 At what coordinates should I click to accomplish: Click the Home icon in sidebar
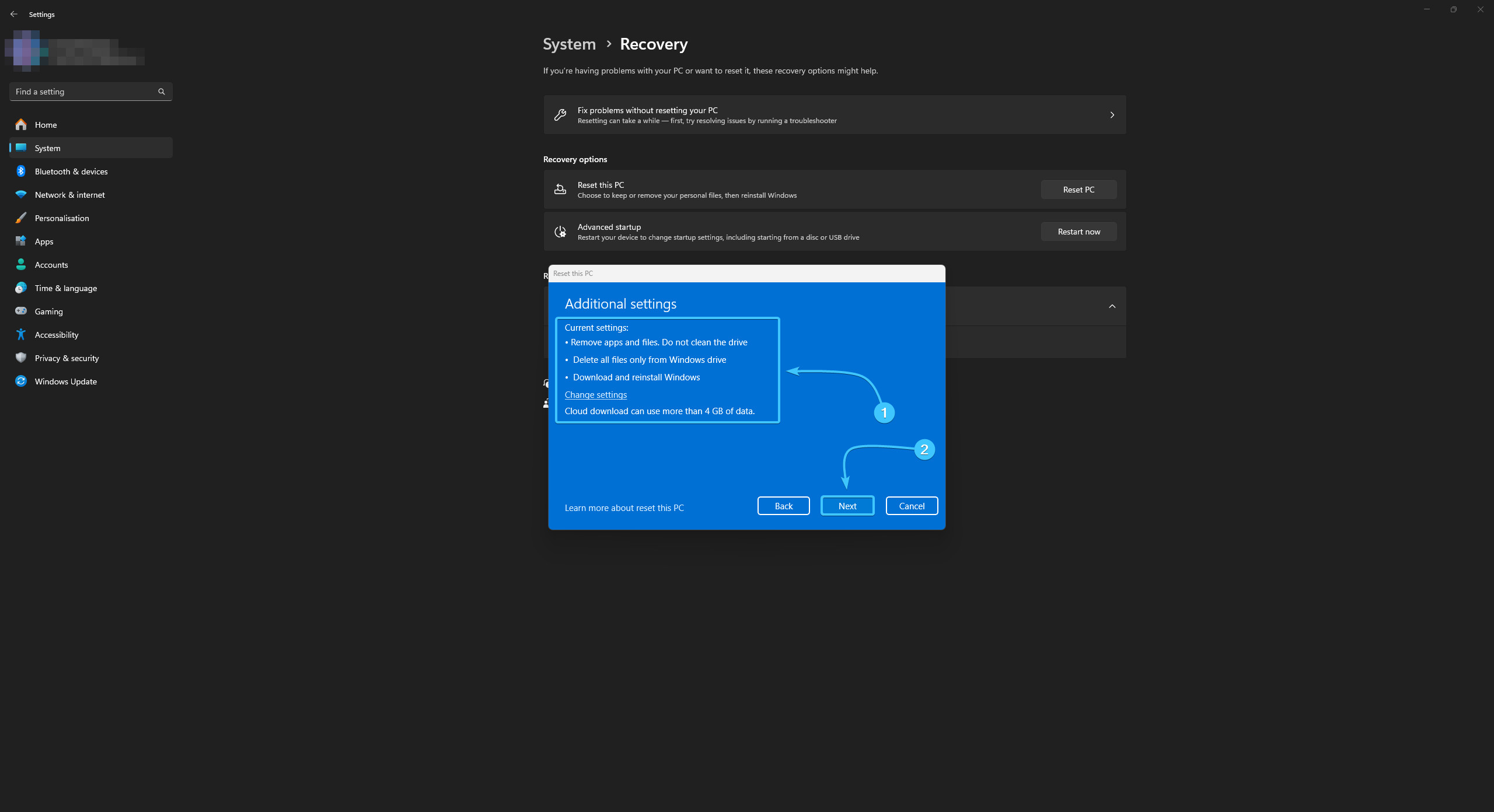pos(21,124)
